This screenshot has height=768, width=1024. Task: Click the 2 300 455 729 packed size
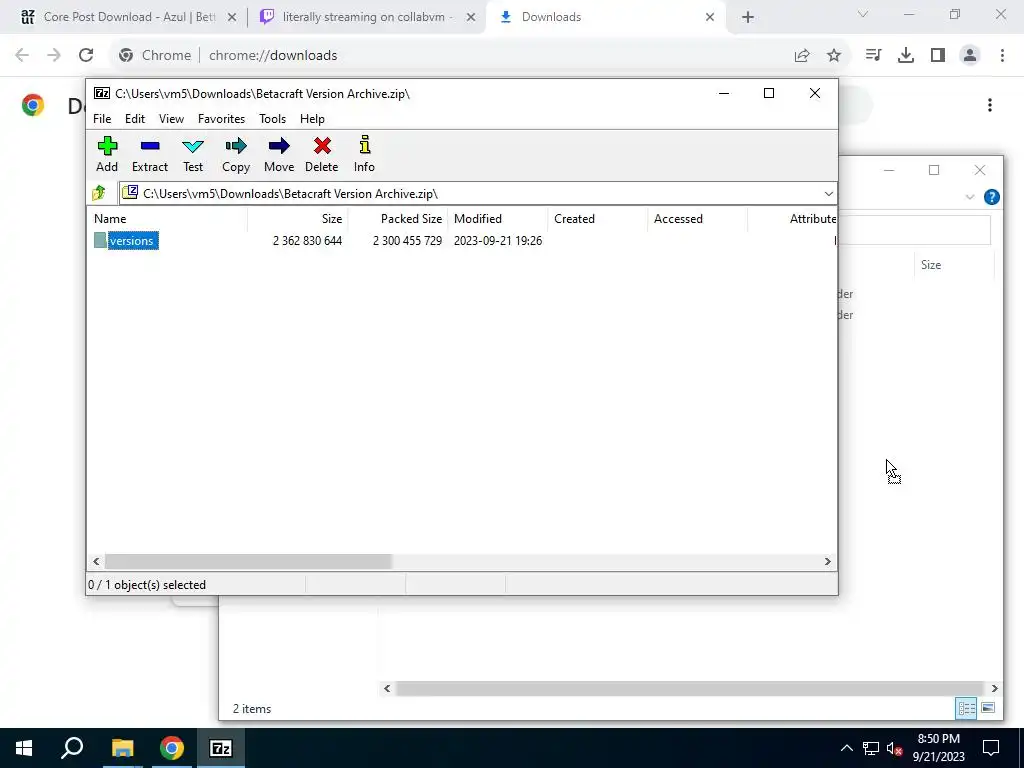pyautogui.click(x=407, y=240)
